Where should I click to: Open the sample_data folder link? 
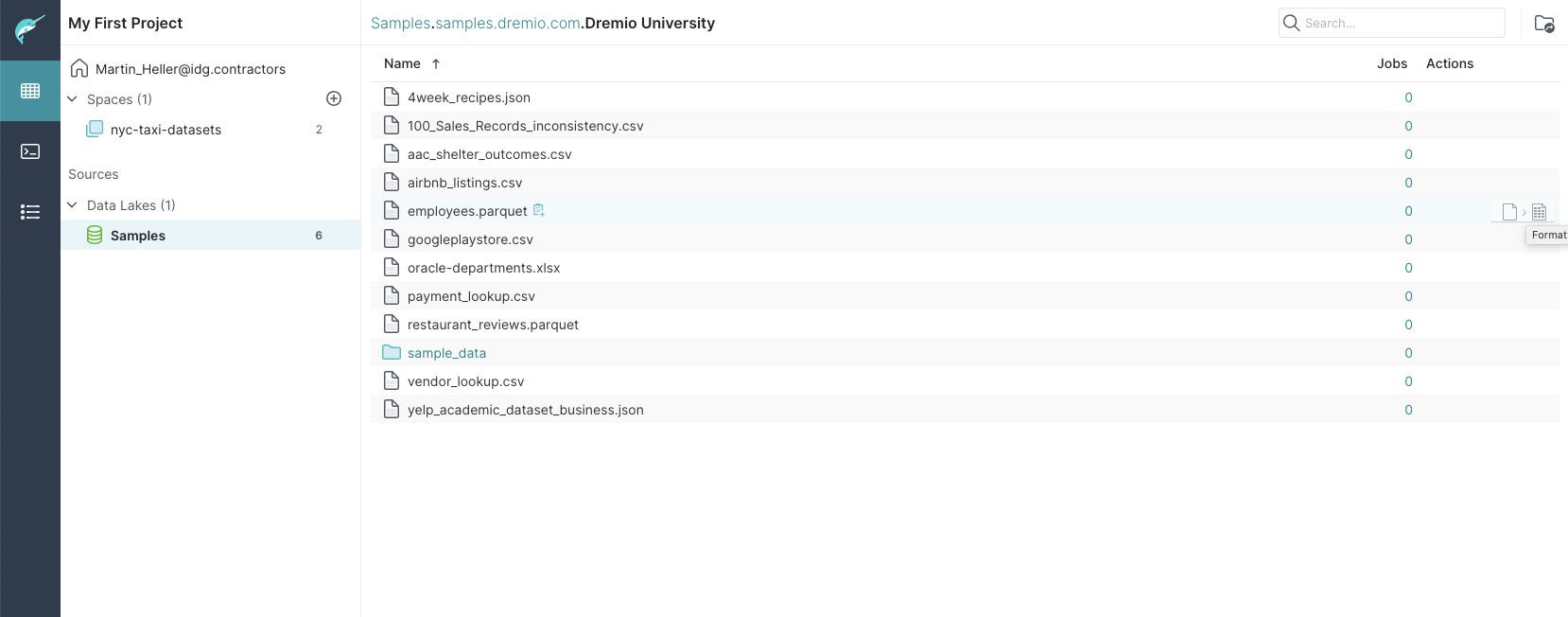pos(446,353)
